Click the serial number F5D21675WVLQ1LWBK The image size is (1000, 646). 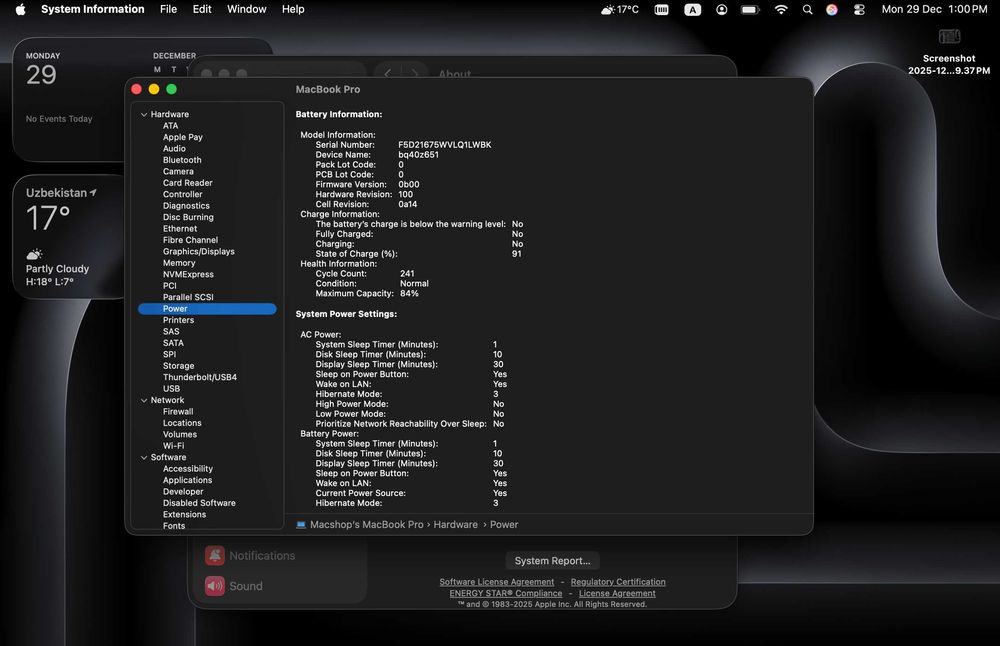(445, 145)
